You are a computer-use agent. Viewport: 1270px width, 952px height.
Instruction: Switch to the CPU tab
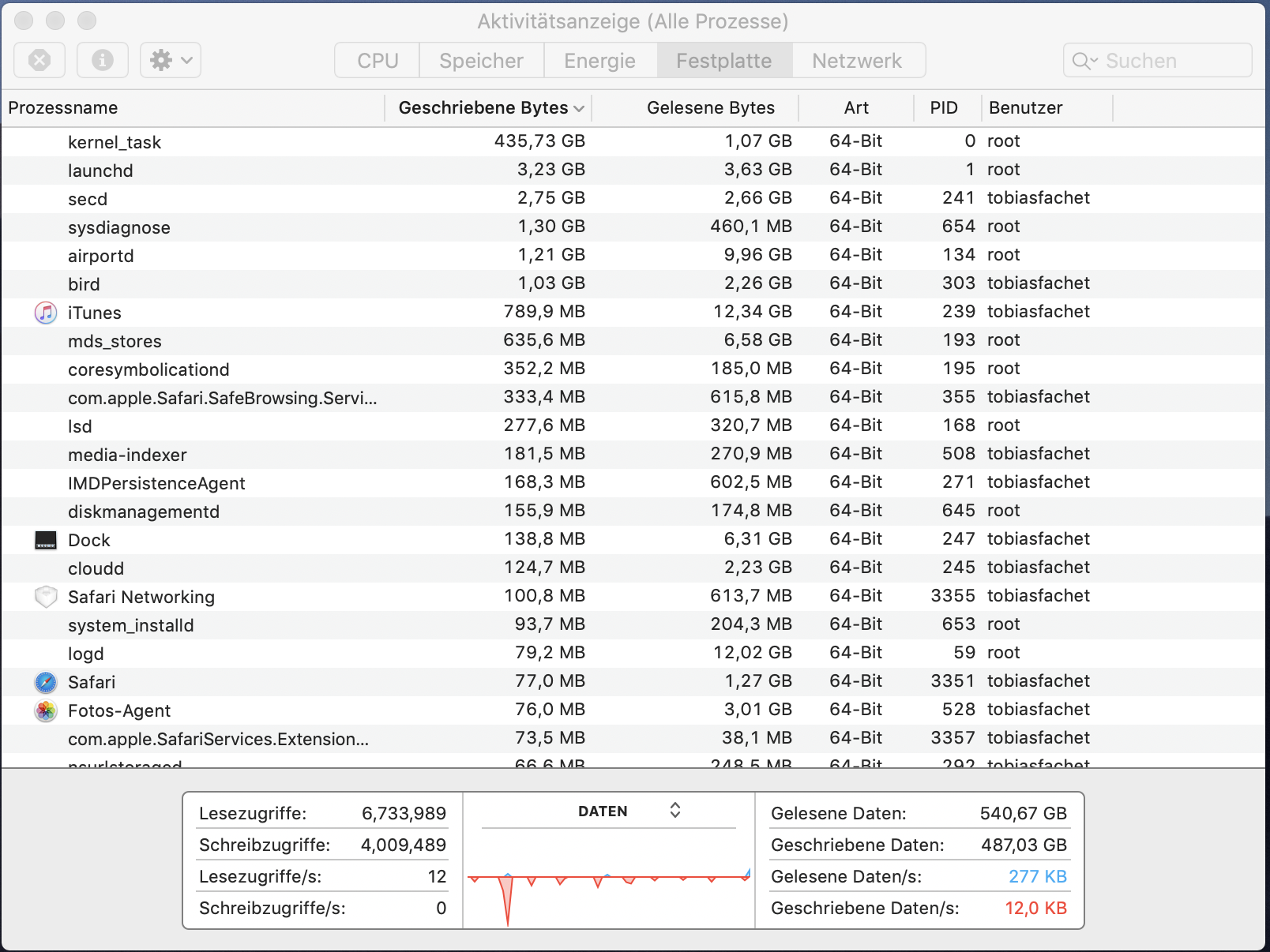pyautogui.click(x=378, y=61)
